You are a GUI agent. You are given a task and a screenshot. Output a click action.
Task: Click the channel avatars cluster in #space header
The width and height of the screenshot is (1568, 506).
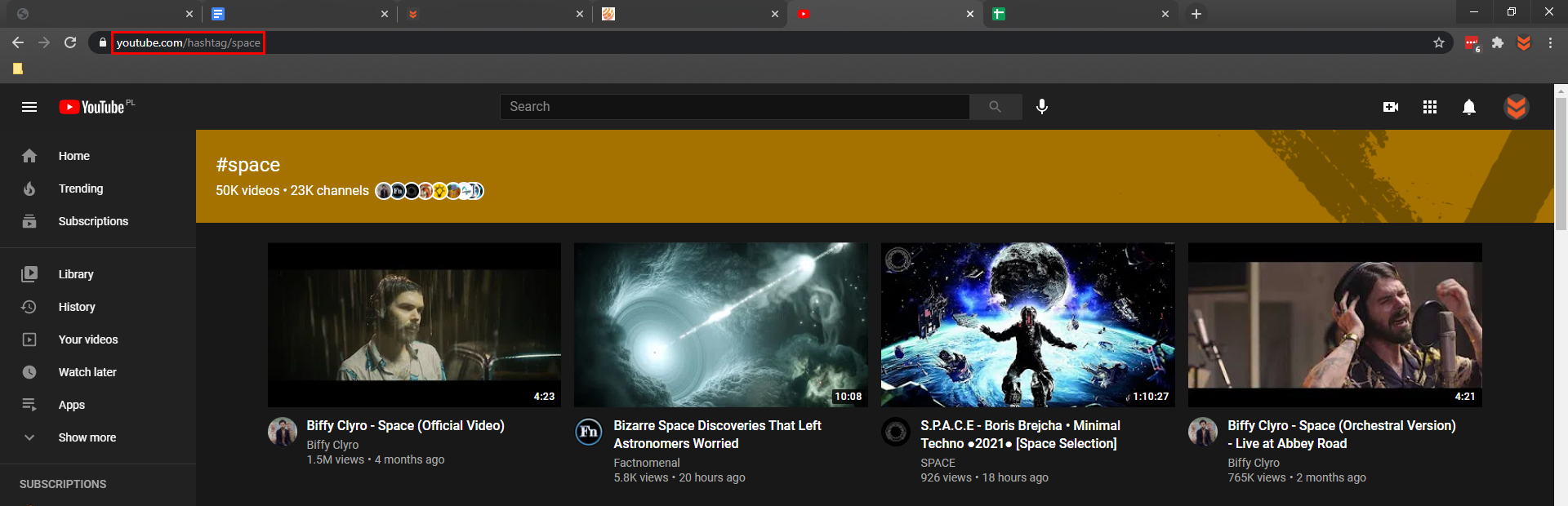(x=430, y=191)
